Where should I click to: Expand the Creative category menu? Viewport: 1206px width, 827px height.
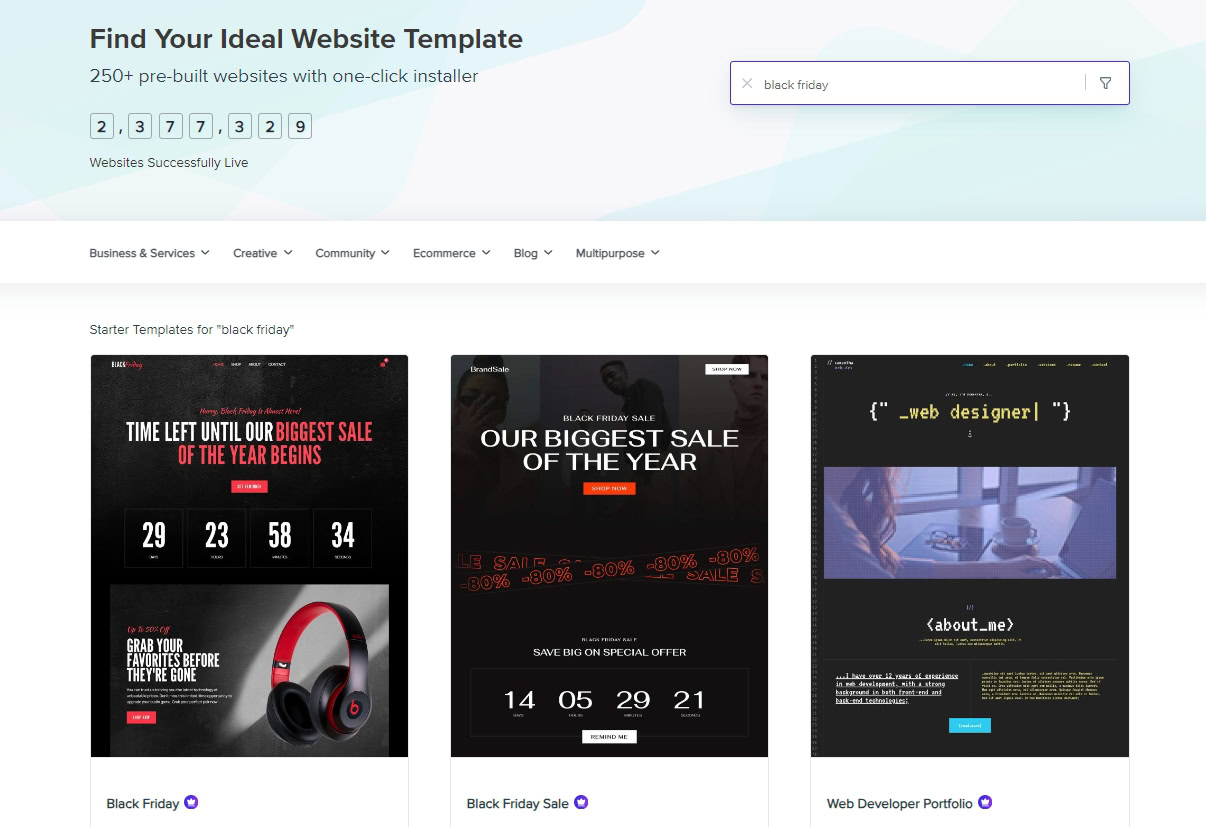263,253
